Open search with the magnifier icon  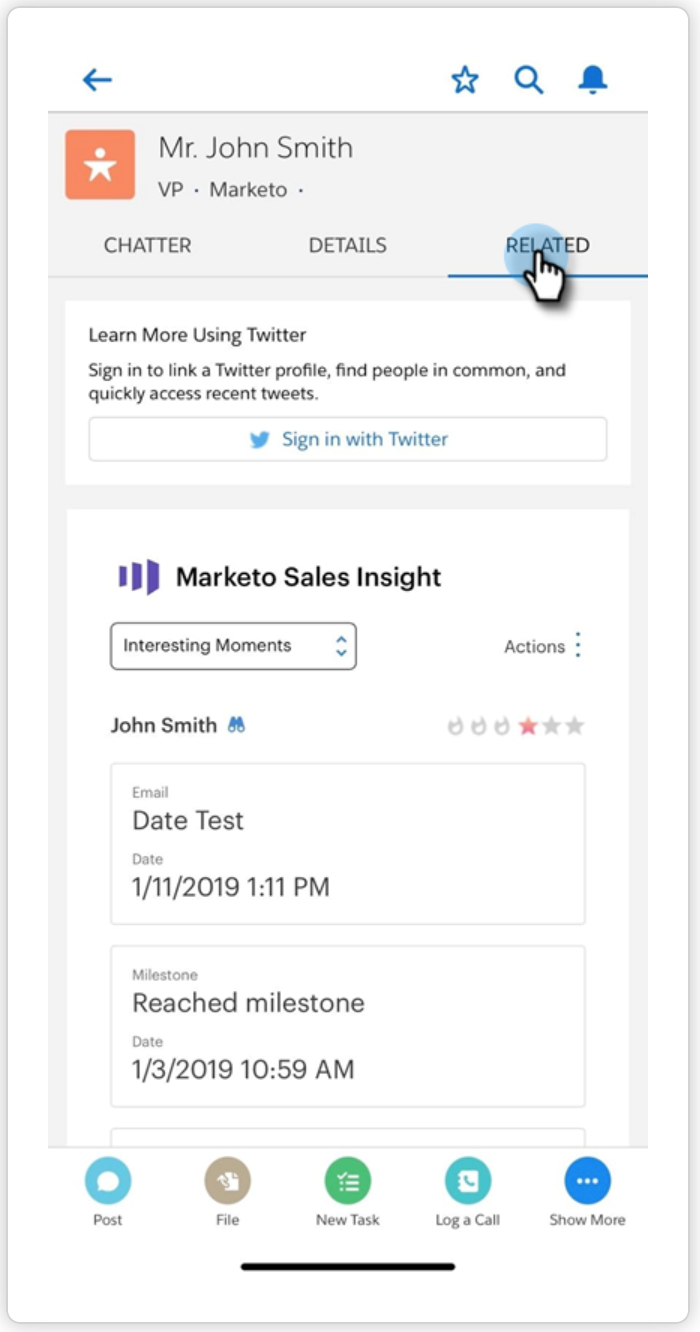coord(529,80)
